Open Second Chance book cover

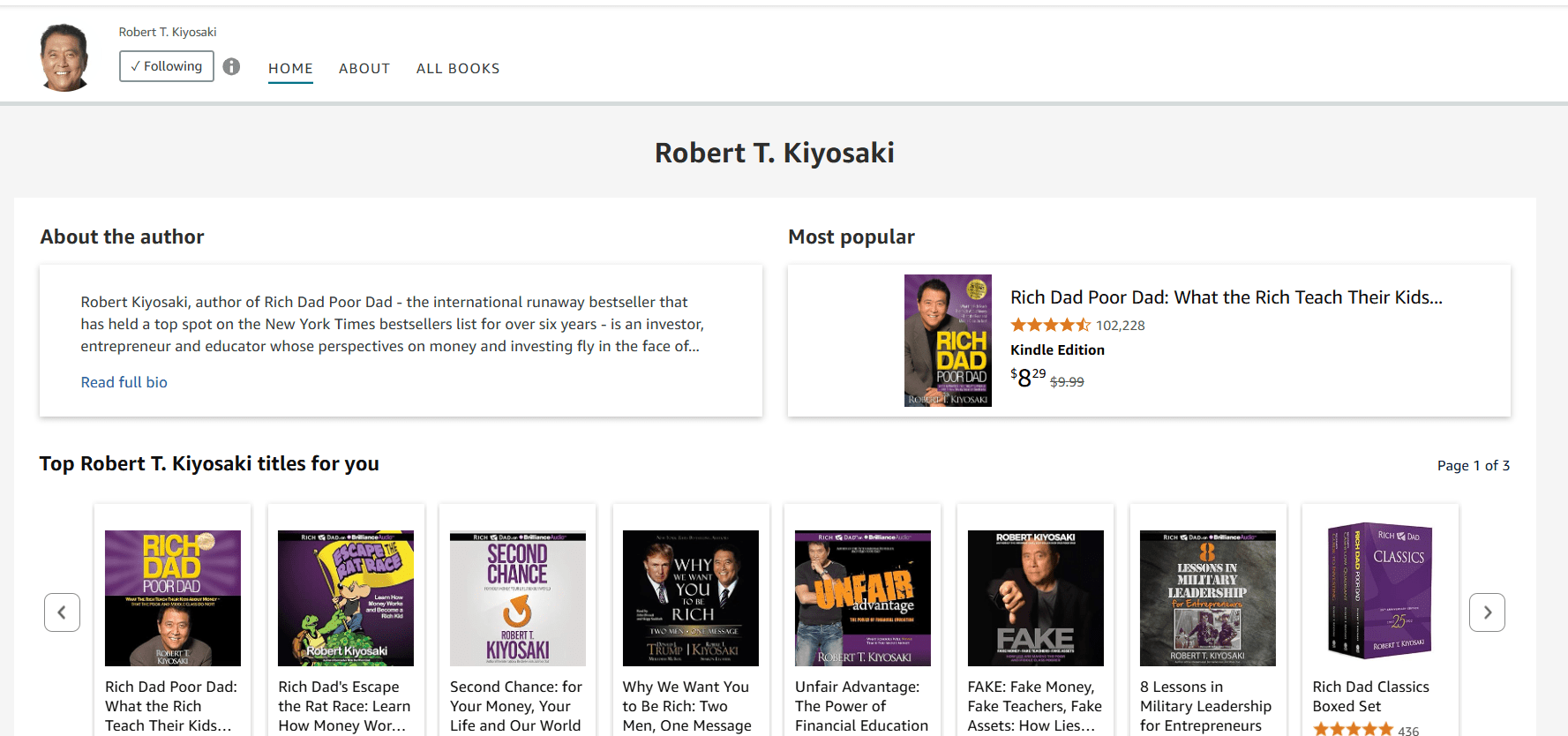518,598
